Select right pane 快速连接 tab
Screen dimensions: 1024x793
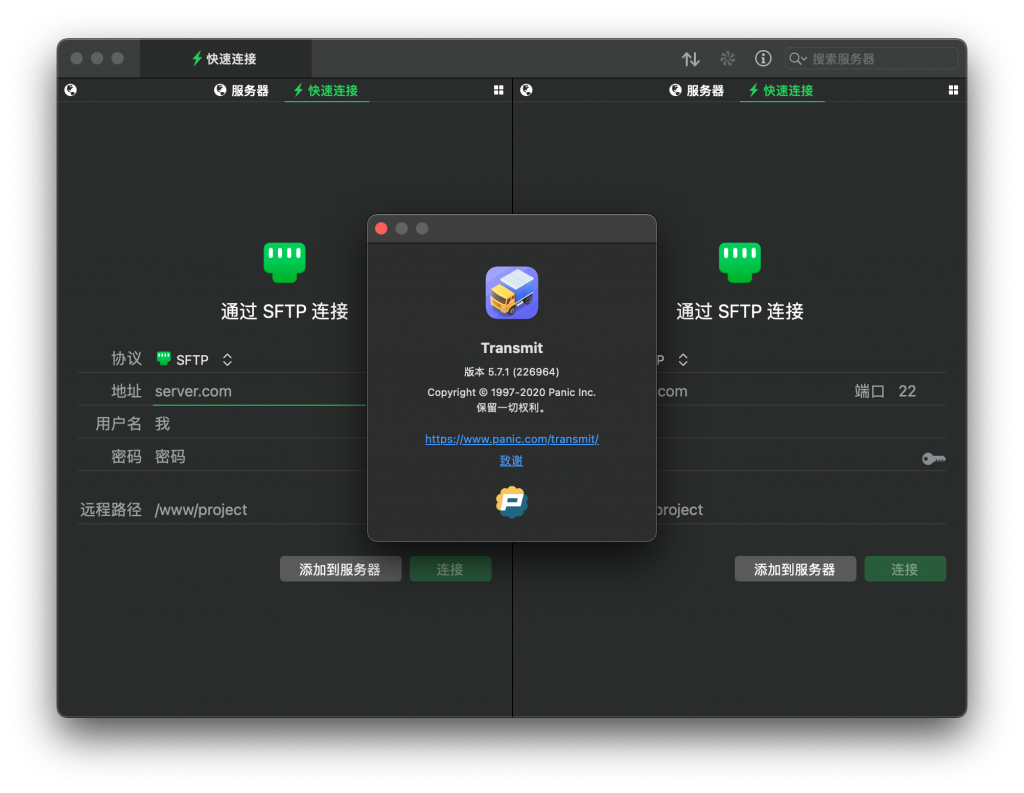point(781,90)
